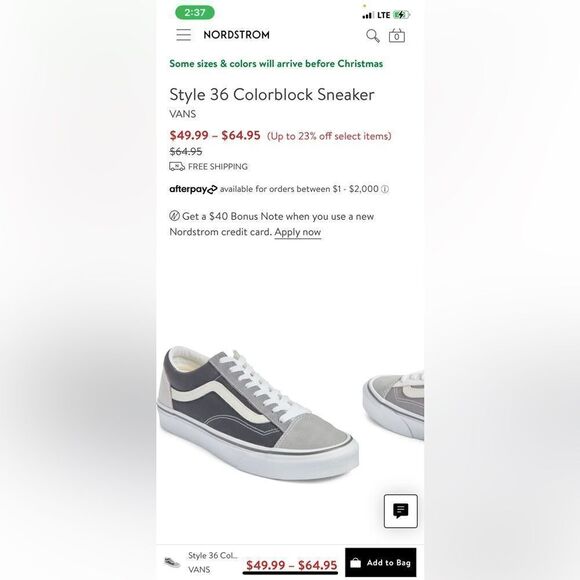Open the shopping bag icon
This screenshot has height=580, width=580.
coord(397,36)
